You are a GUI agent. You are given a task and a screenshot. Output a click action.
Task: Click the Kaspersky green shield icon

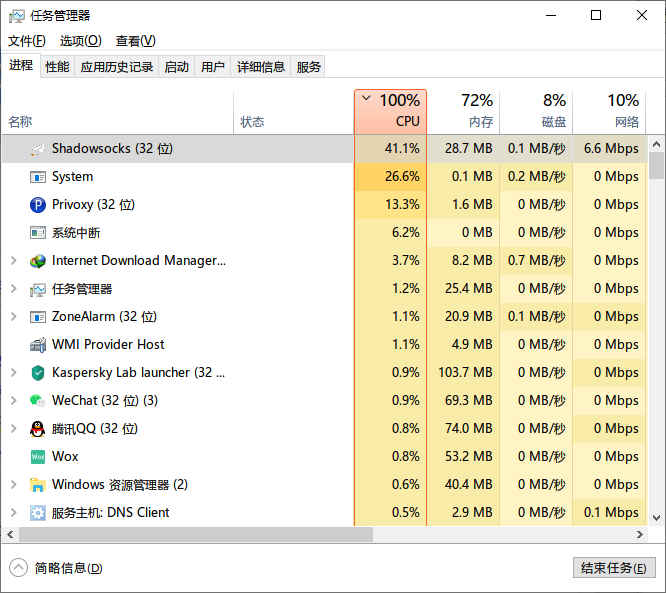click(38, 373)
